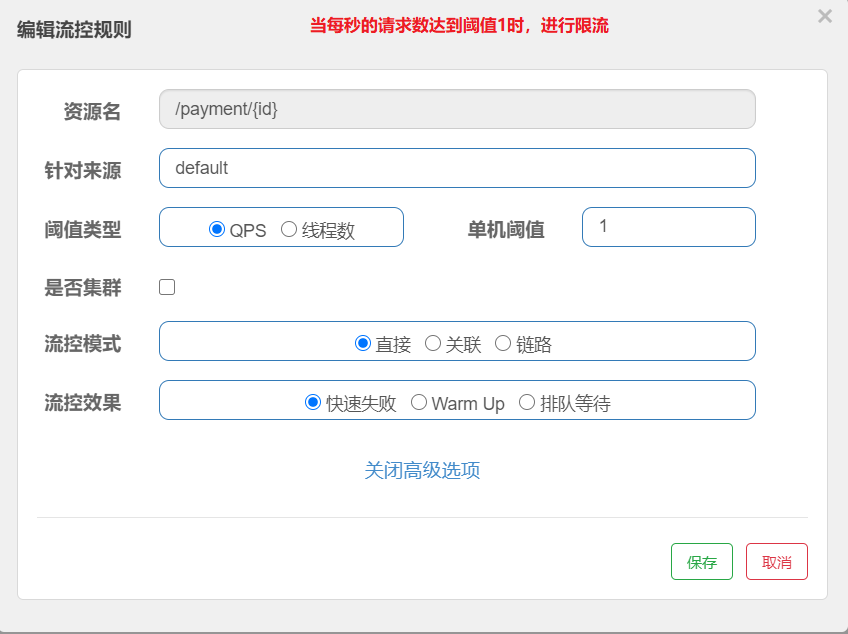Click the 流控效果 field label
848x634 pixels.
83,403
